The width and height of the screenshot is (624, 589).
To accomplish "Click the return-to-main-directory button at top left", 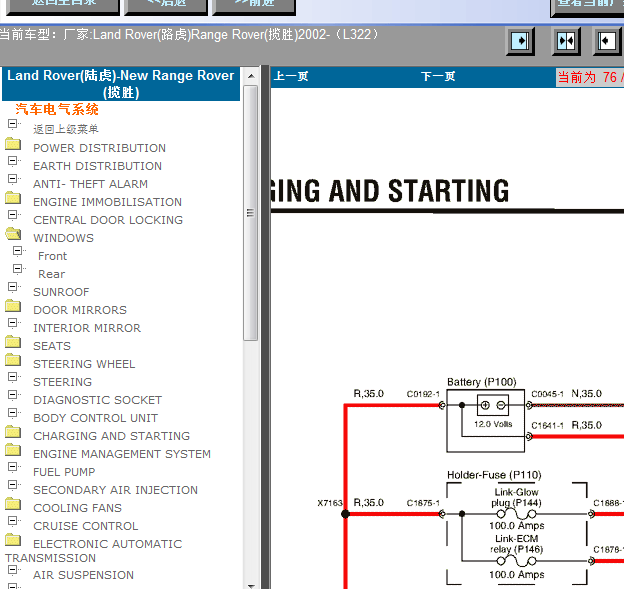I will (63, 6).
